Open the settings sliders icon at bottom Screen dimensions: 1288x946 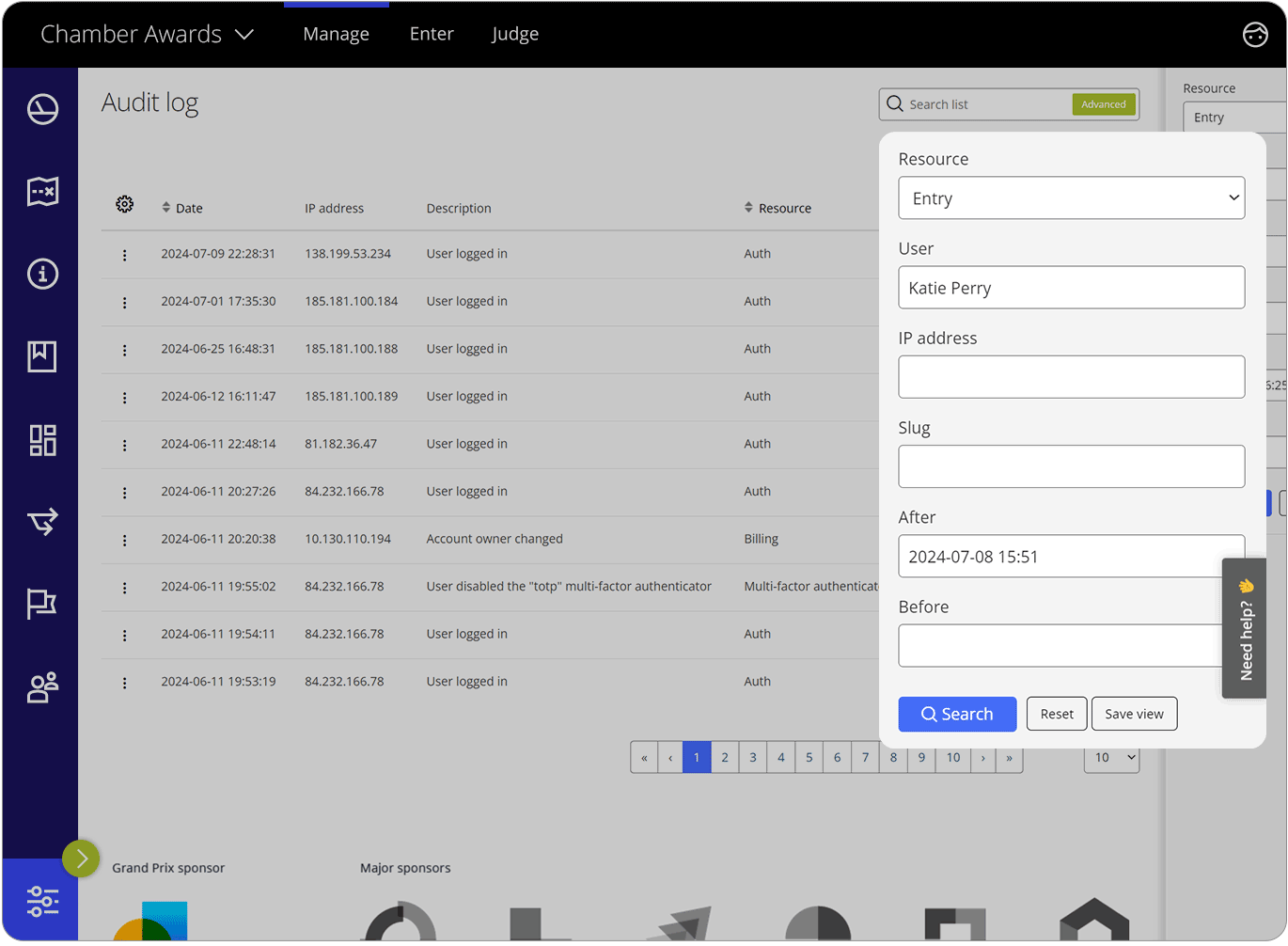[42, 901]
